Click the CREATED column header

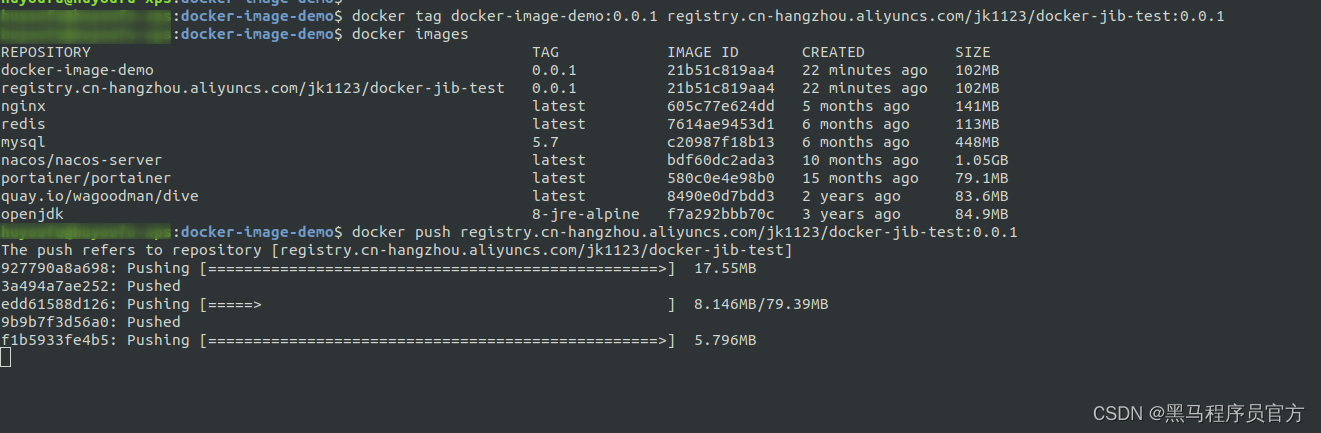point(833,52)
